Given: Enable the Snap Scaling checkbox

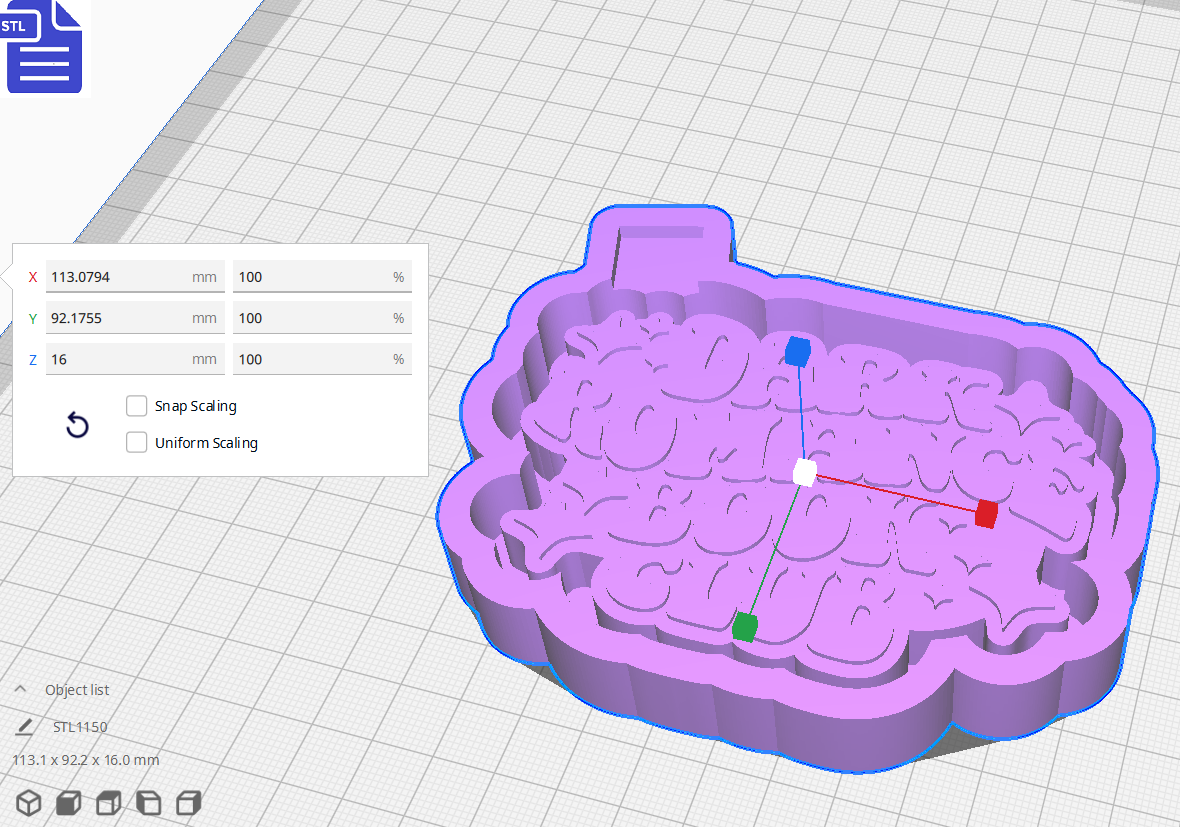Looking at the screenshot, I should tap(137, 406).
